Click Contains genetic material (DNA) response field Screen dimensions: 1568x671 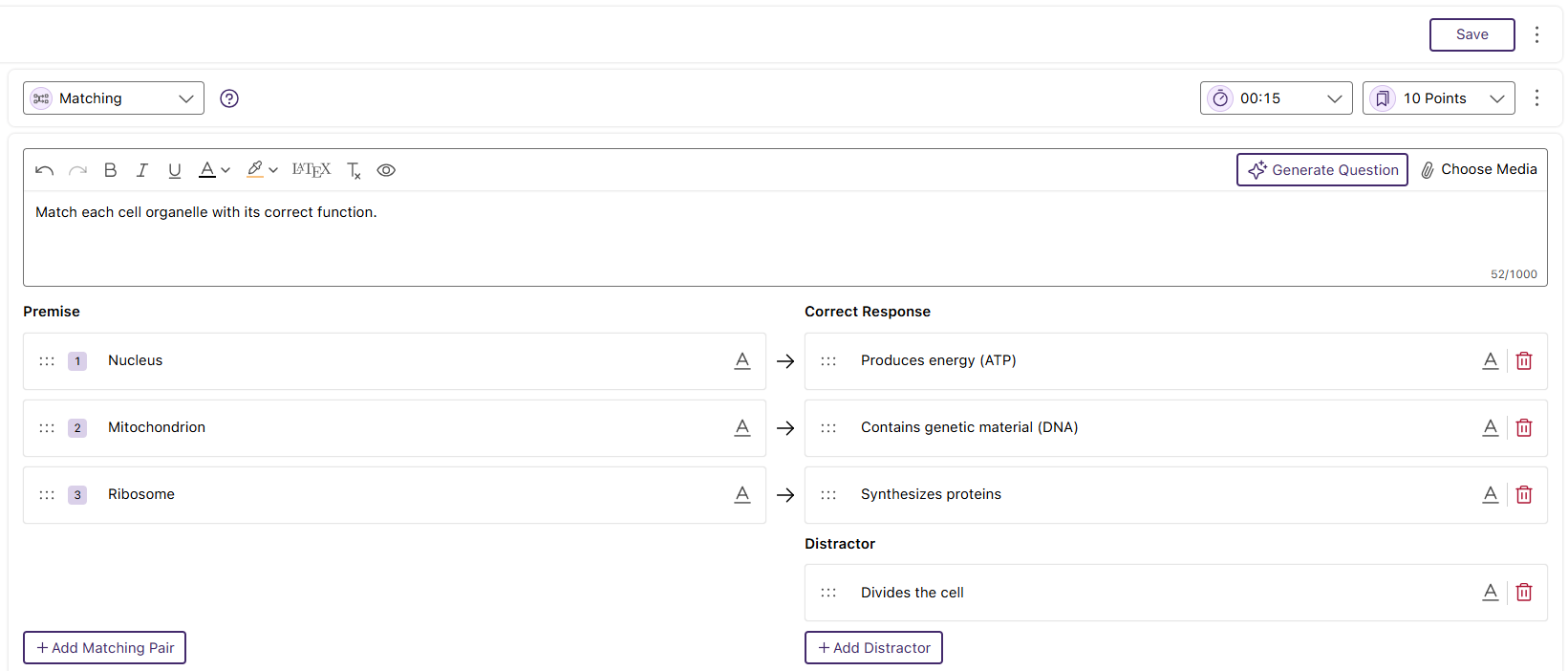click(1176, 428)
